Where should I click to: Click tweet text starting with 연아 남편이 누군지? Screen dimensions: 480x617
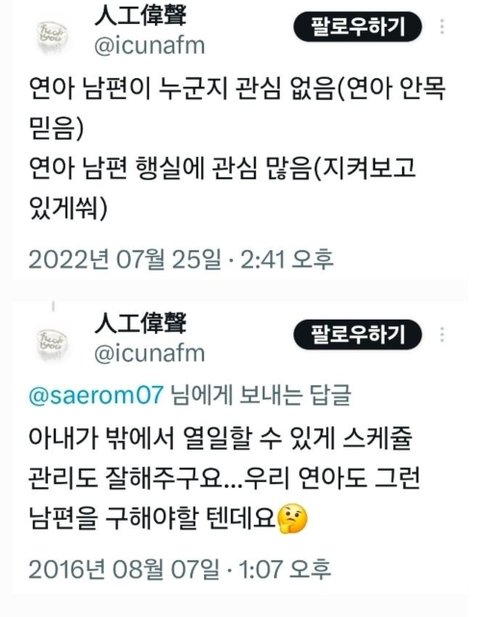point(237,107)
